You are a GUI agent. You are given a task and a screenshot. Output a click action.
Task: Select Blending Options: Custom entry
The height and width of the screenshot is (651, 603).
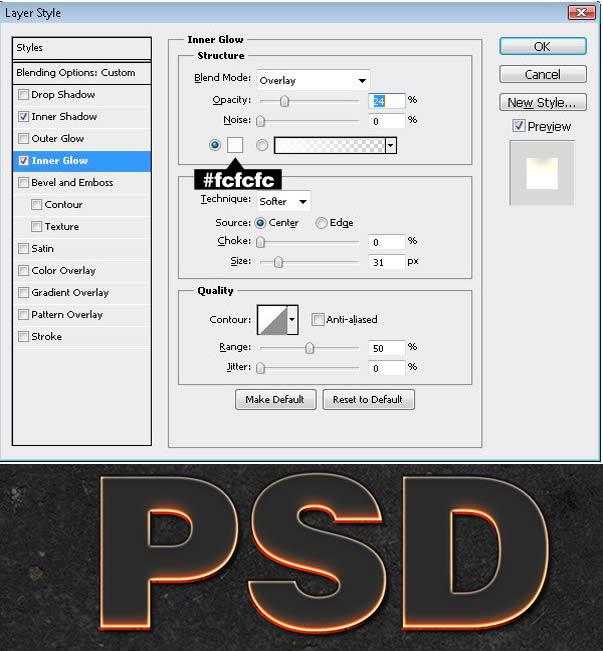tap(82, 73)
